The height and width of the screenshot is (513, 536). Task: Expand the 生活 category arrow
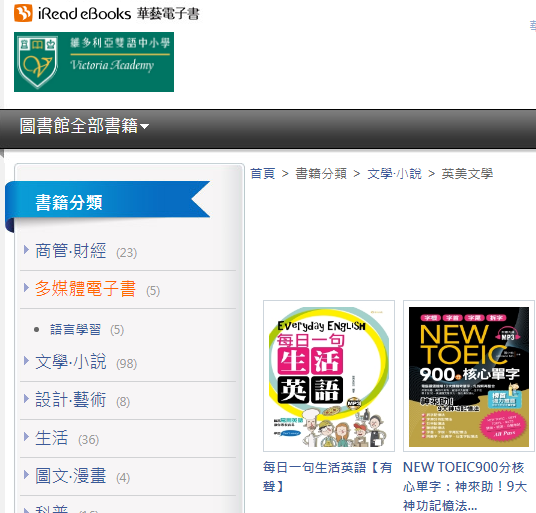26,436
